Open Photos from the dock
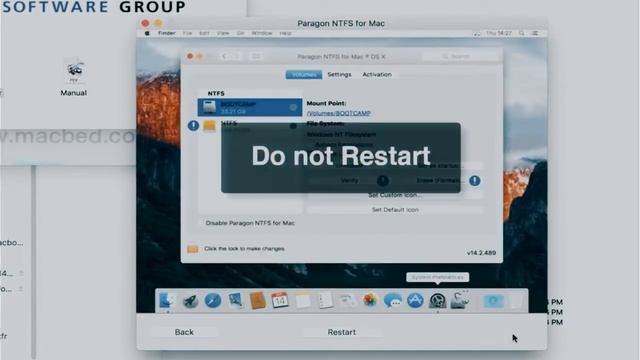 pos(370,300)
